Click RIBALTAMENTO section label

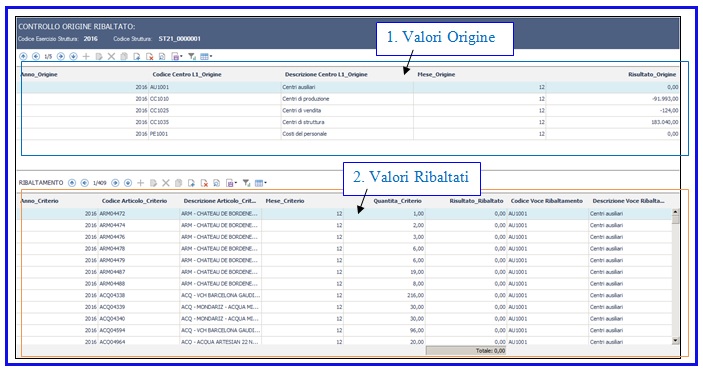41,183
